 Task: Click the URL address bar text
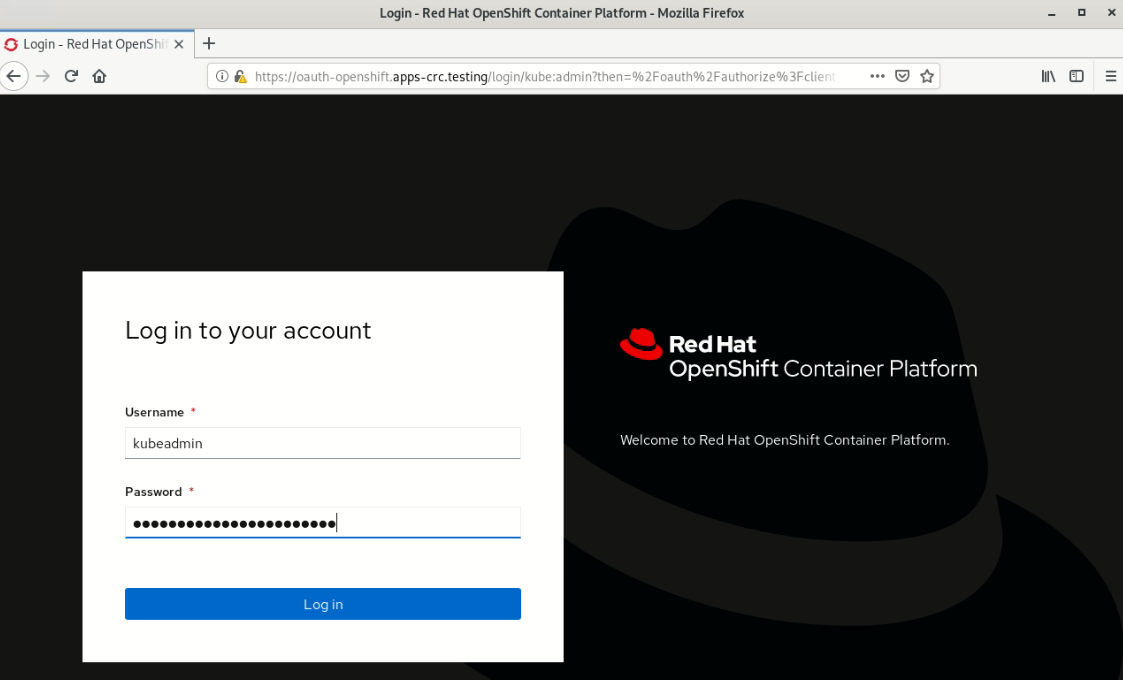click(544, 77)
